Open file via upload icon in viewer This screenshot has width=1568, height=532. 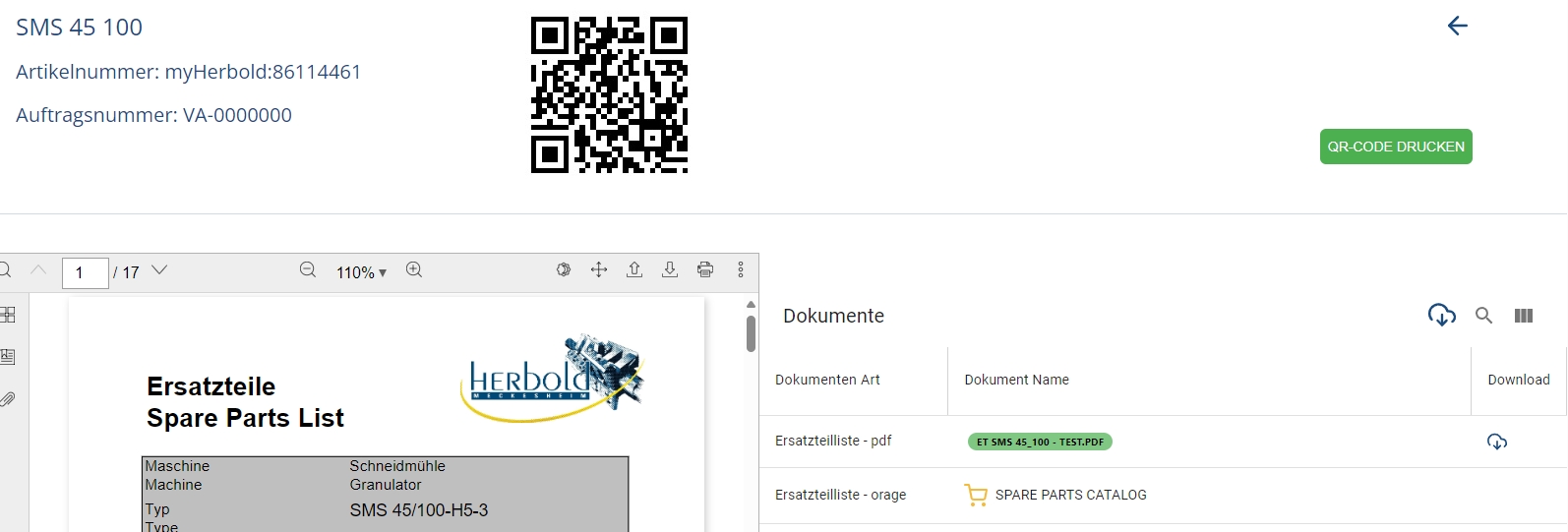click(634, 270)
